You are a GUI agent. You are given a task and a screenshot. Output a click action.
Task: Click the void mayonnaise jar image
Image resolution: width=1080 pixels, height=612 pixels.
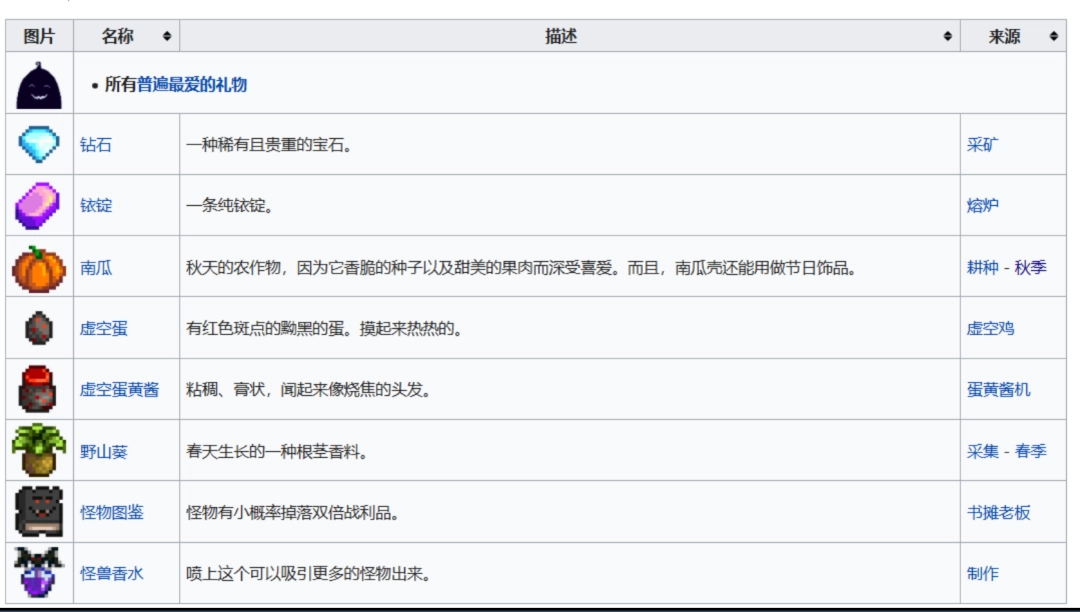coord(38,389)
